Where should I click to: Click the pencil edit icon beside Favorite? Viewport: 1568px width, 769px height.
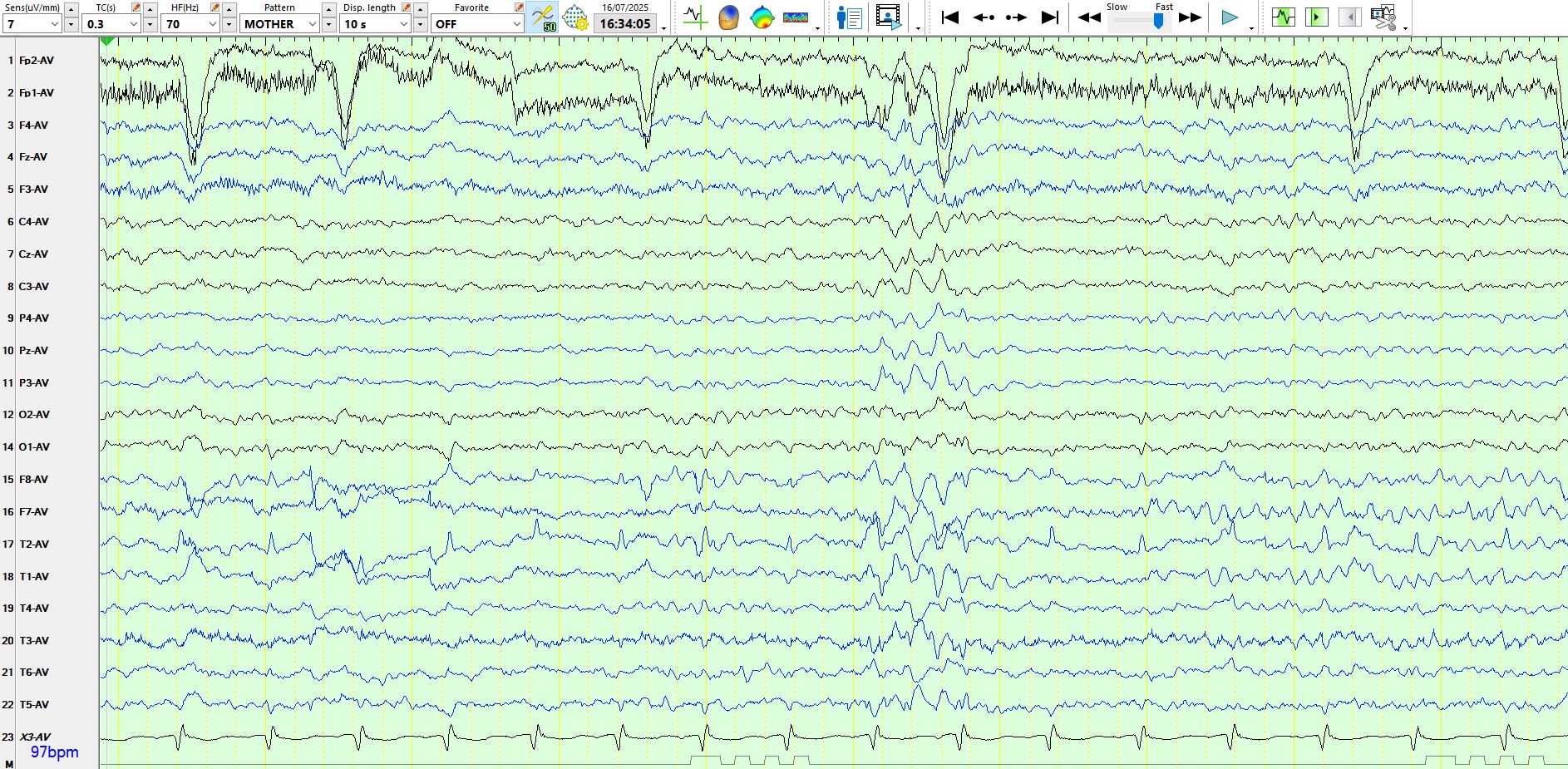519,7
